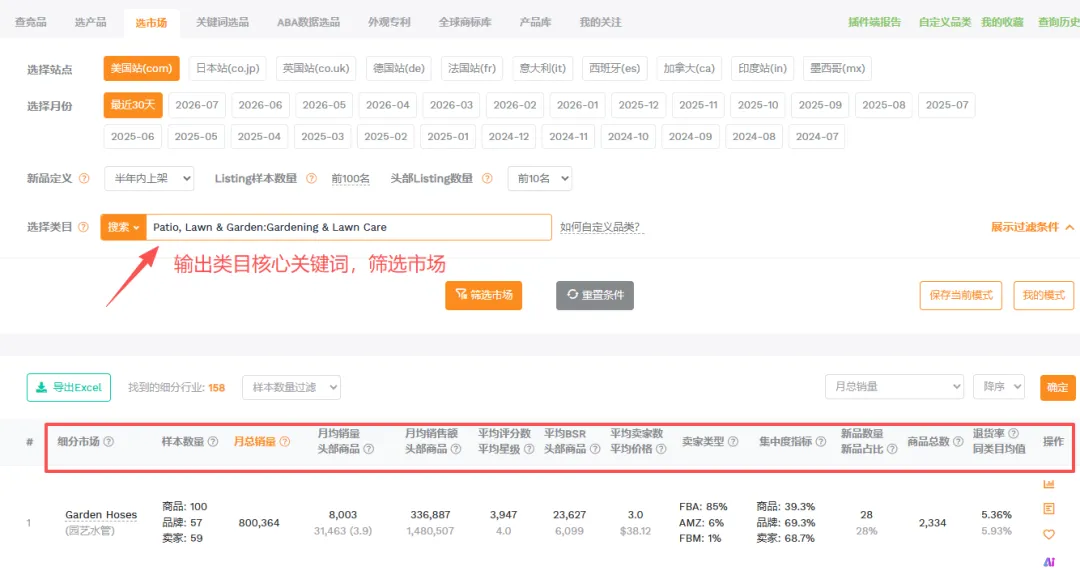Click help icon next to 选择类目
Image resolution: width=1080 pixels, height=575 pixels.
(83, 227)
